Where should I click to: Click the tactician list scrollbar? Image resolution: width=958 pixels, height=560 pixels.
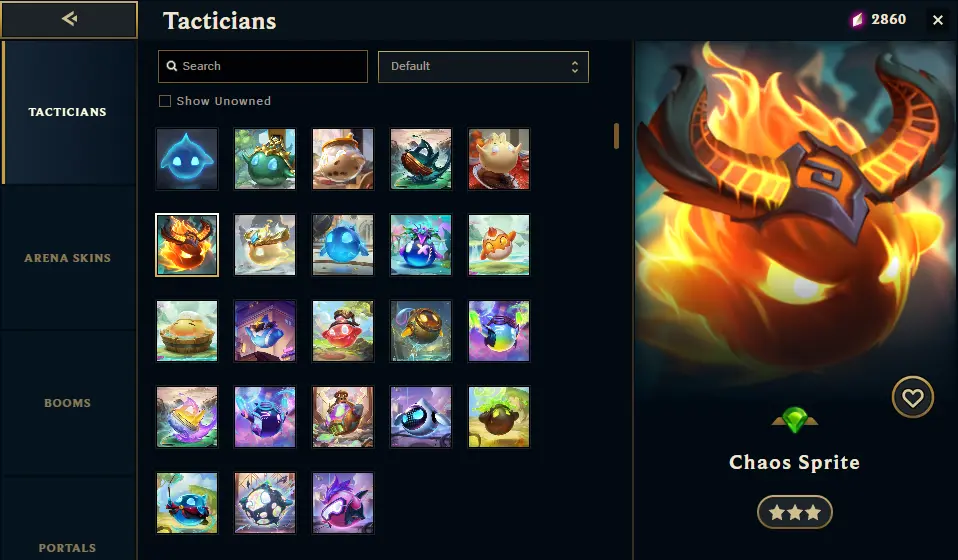[x=616, y=136]
